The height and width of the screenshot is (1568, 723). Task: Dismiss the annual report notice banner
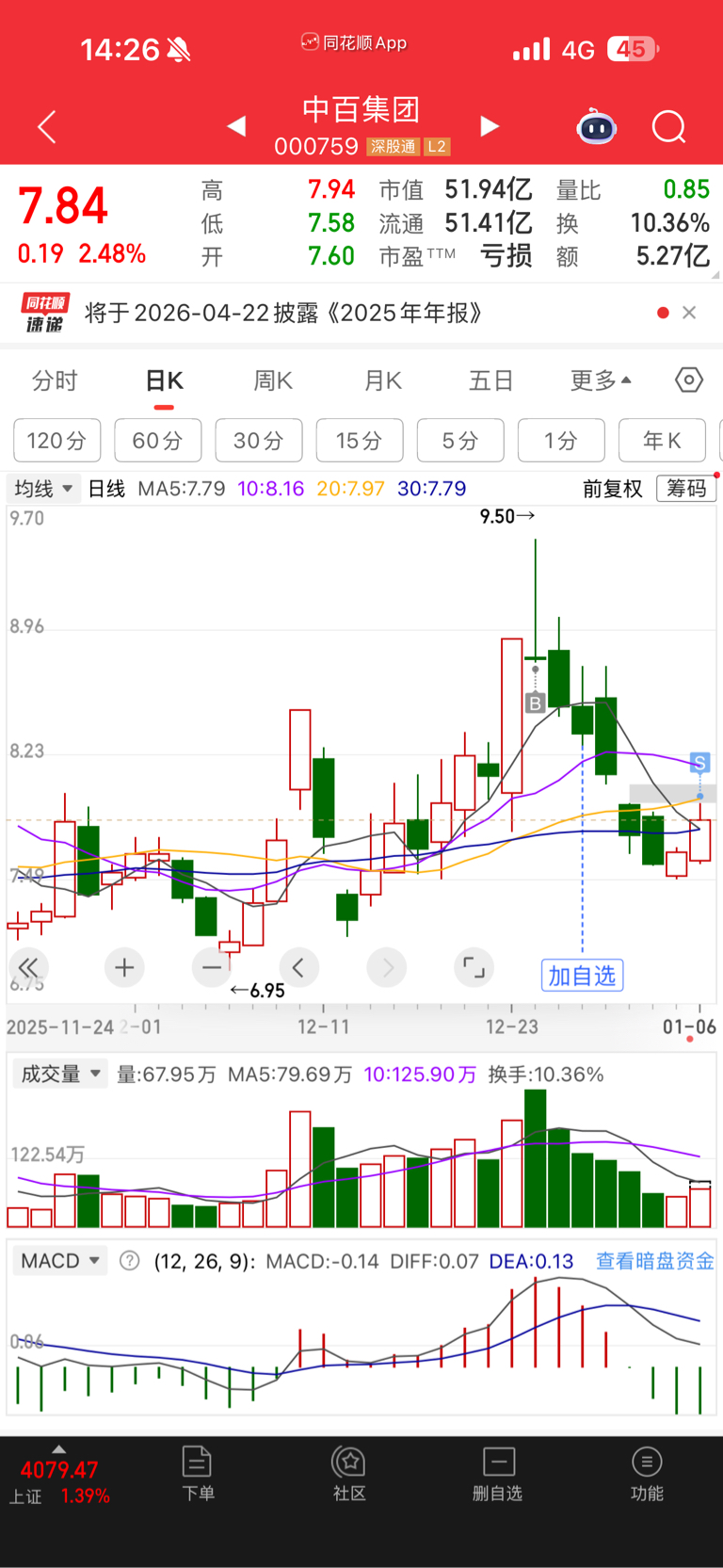click(x=689, y=313)
